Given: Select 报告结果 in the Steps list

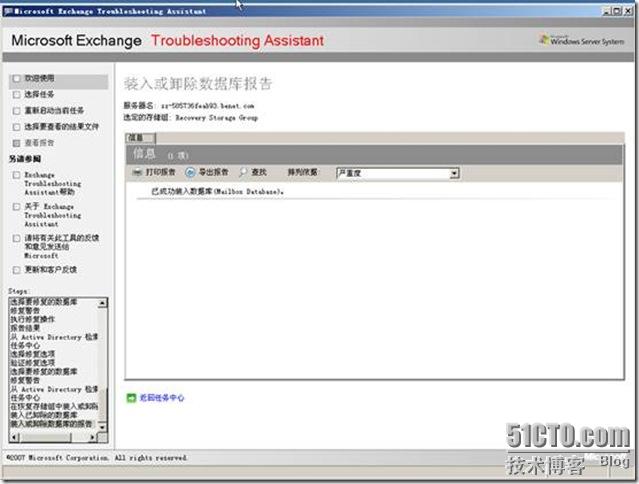Looking at the screenshot, I should tap(25, 328).
